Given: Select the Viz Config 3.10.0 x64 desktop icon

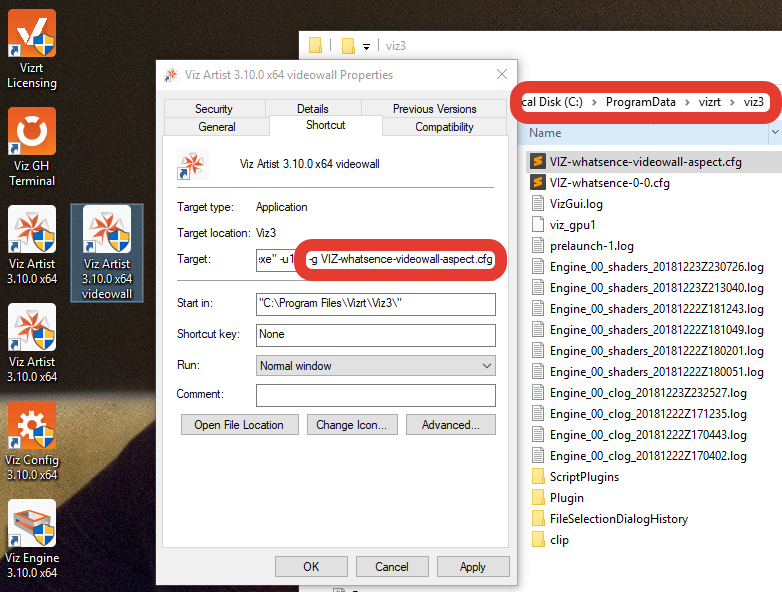Looking at the screenshot, I should 31,441.
